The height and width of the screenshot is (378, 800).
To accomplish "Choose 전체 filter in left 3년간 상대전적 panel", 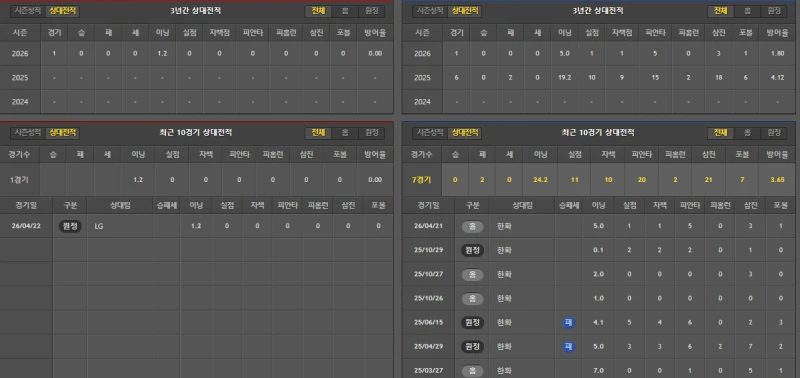I will pos(318,11).
